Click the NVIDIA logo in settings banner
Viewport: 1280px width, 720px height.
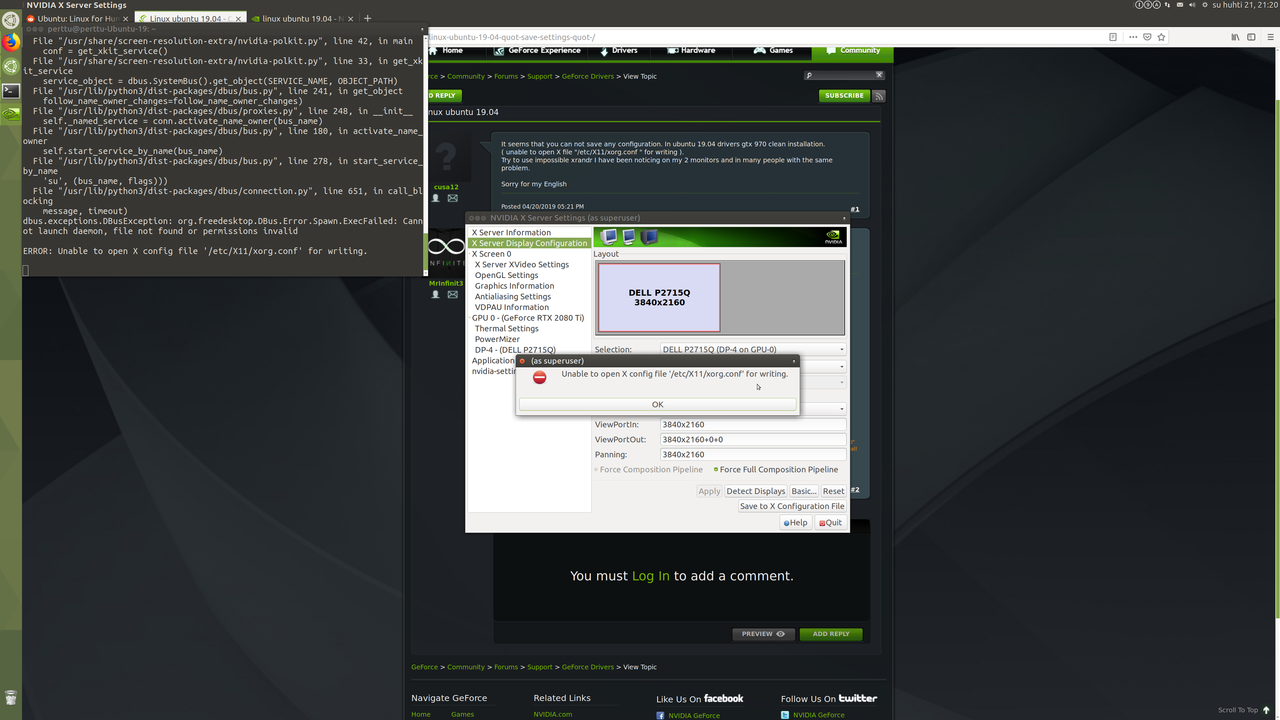[x=833, y=237]
